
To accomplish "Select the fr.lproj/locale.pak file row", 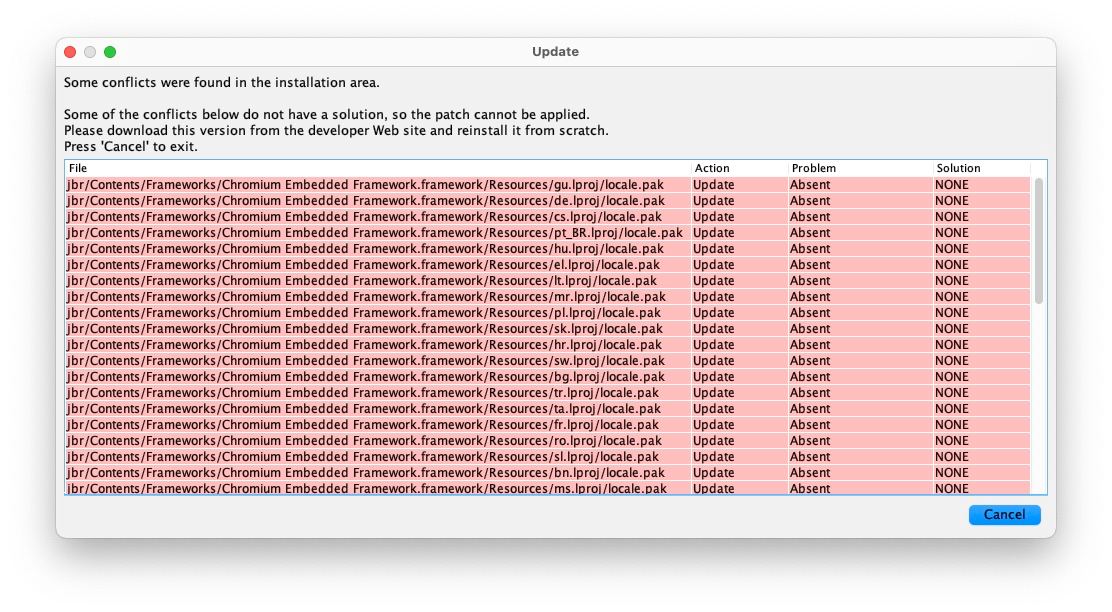I will click(547, 425).
